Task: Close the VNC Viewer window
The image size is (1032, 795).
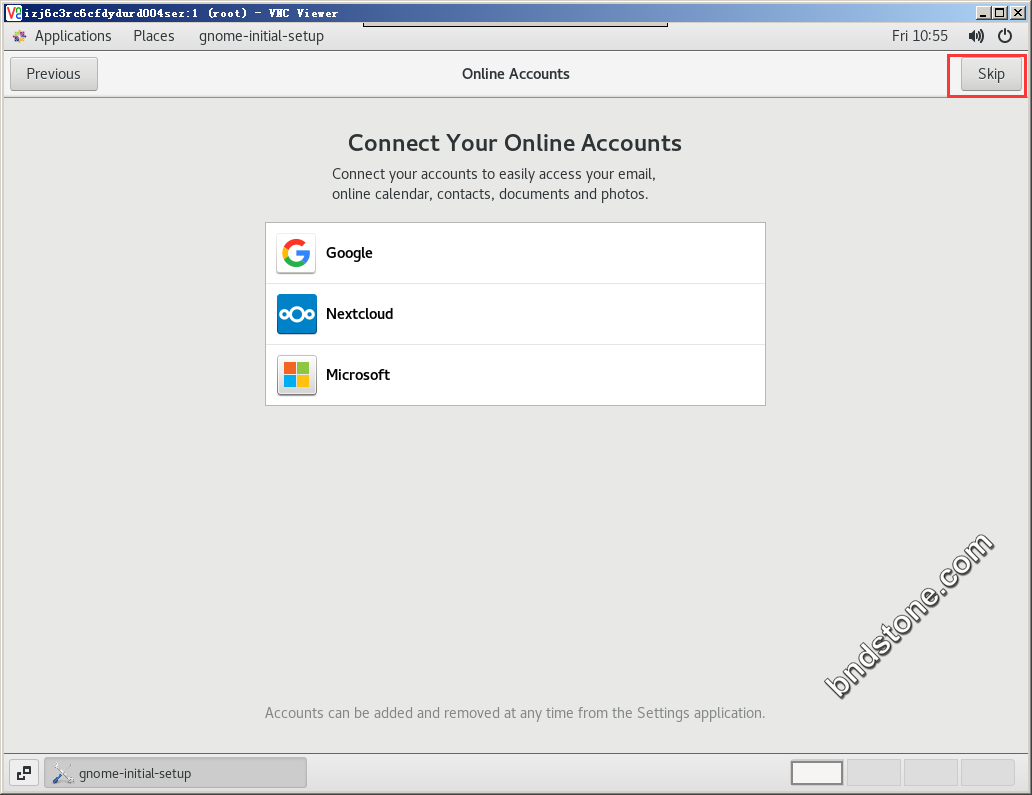Action: pos(1018,13)
